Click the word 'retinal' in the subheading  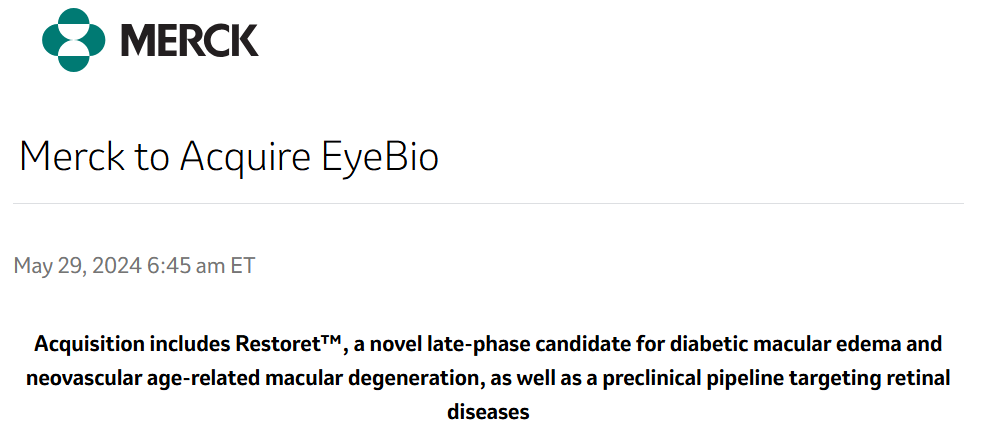pyautogui.click(x=920, y=379)
